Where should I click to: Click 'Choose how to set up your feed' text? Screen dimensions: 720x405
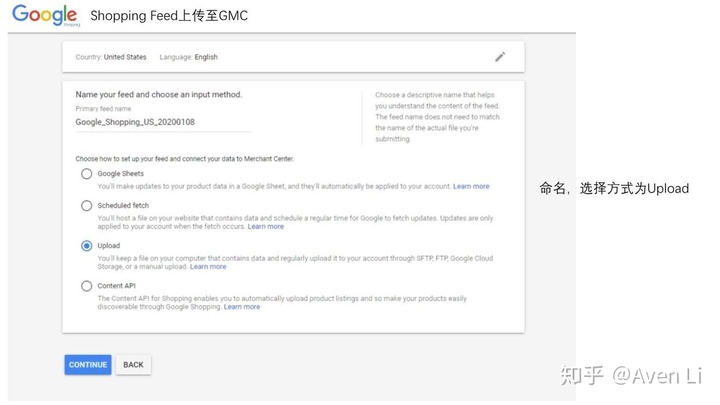click(185, 159)
